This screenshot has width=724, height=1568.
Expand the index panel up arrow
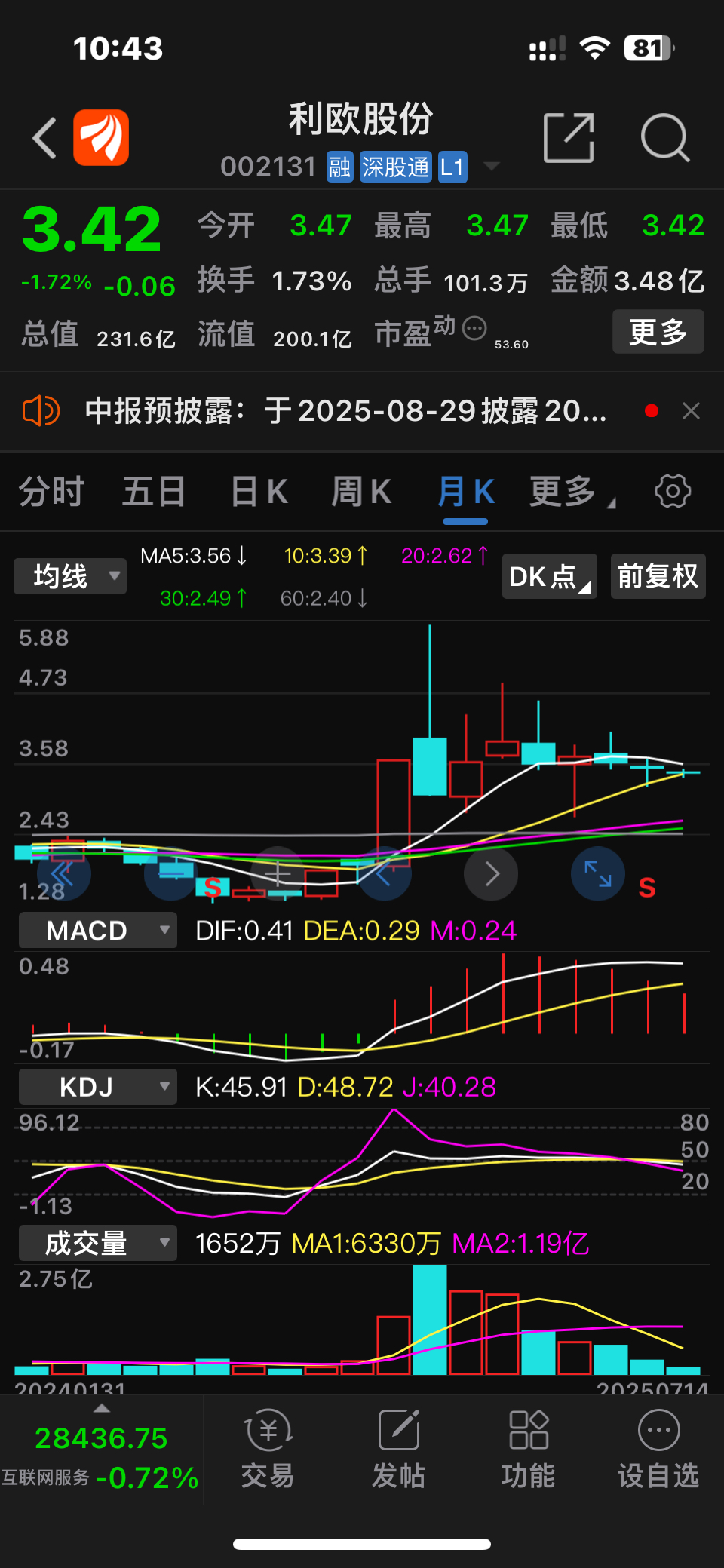pos(102,1408)
